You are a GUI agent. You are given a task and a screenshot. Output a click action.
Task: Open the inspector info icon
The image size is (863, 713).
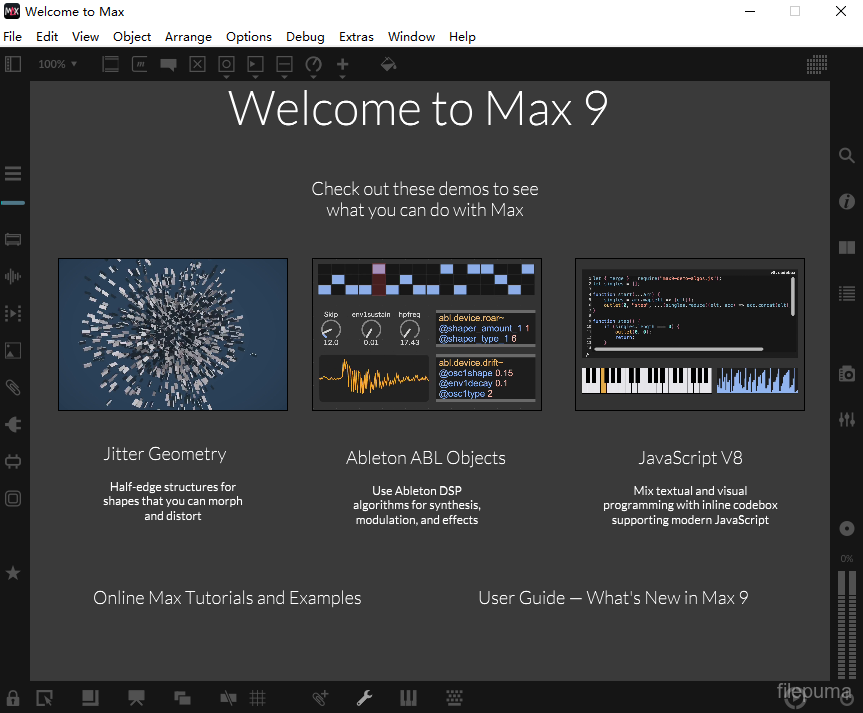[846, 202]
